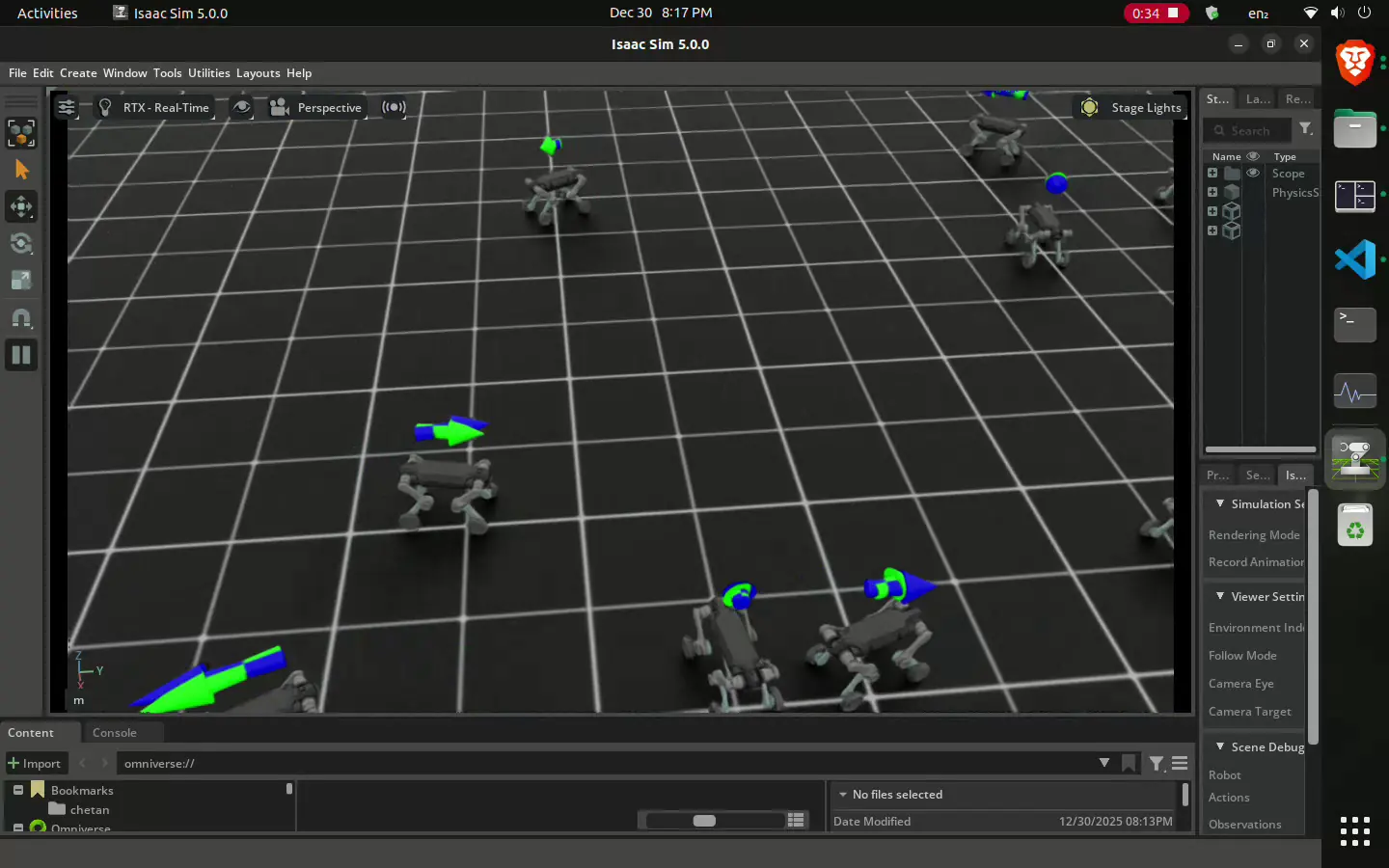Open the Window menu
This screenshot has height=868, width=1389.
pyautogui.click(x=124, y=72)
